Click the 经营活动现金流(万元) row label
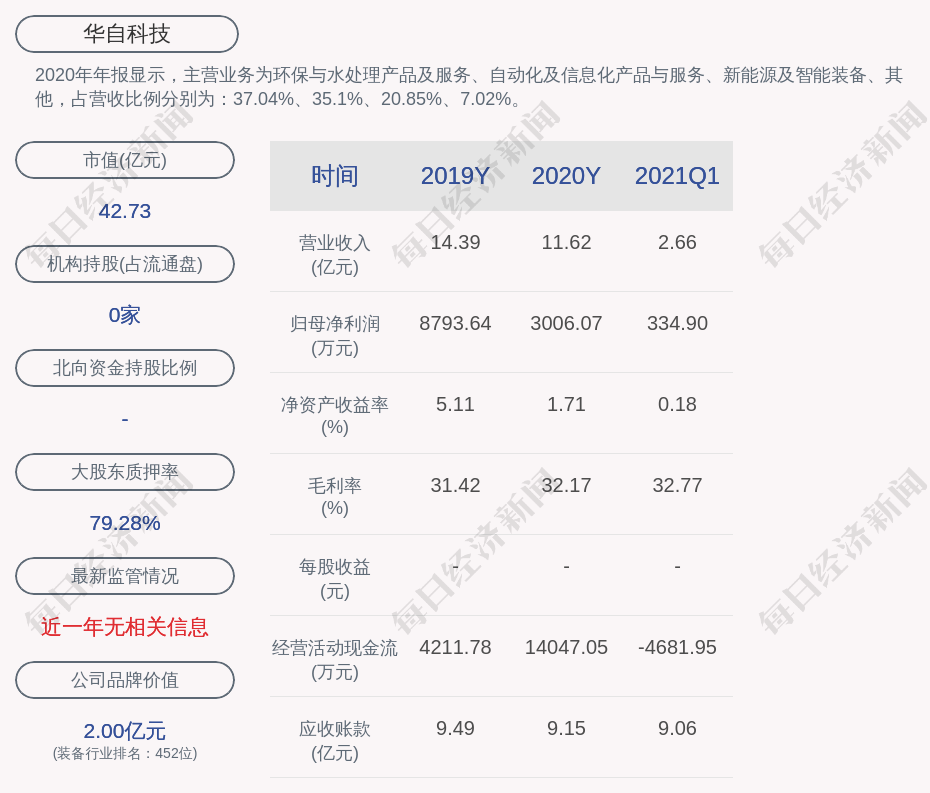 point(335,660)
